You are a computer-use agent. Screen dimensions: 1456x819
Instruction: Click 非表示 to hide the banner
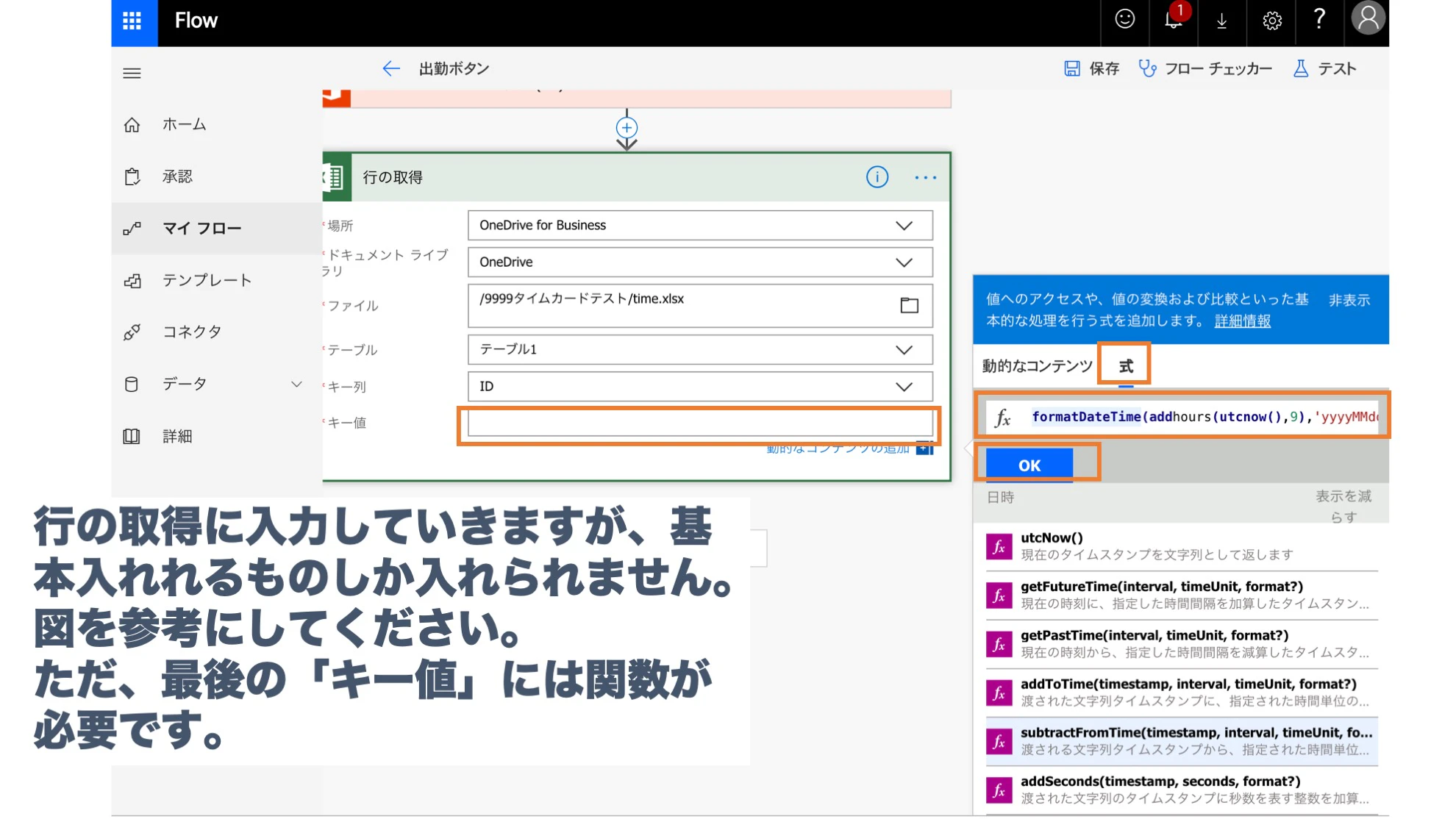click(x=1349, y=300)
